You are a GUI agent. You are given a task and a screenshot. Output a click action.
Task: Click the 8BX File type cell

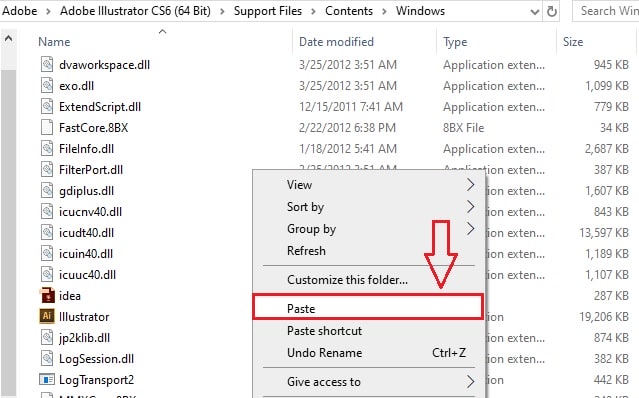[463, 128]
